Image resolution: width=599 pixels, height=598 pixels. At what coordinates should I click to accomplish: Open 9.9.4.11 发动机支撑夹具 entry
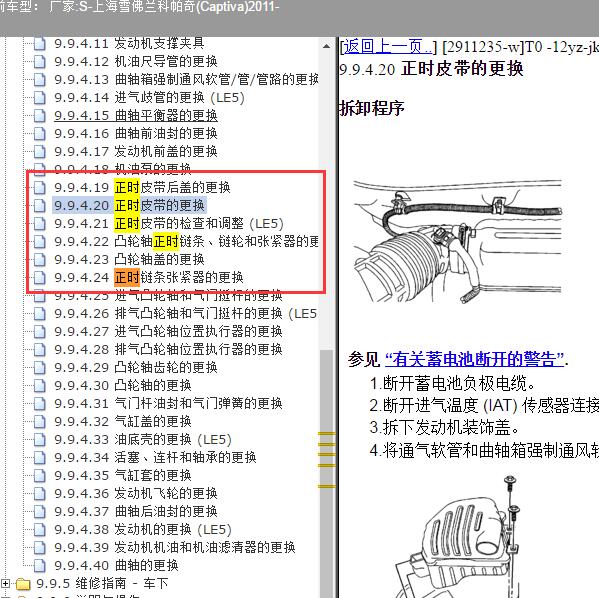(x=129, y=44)
